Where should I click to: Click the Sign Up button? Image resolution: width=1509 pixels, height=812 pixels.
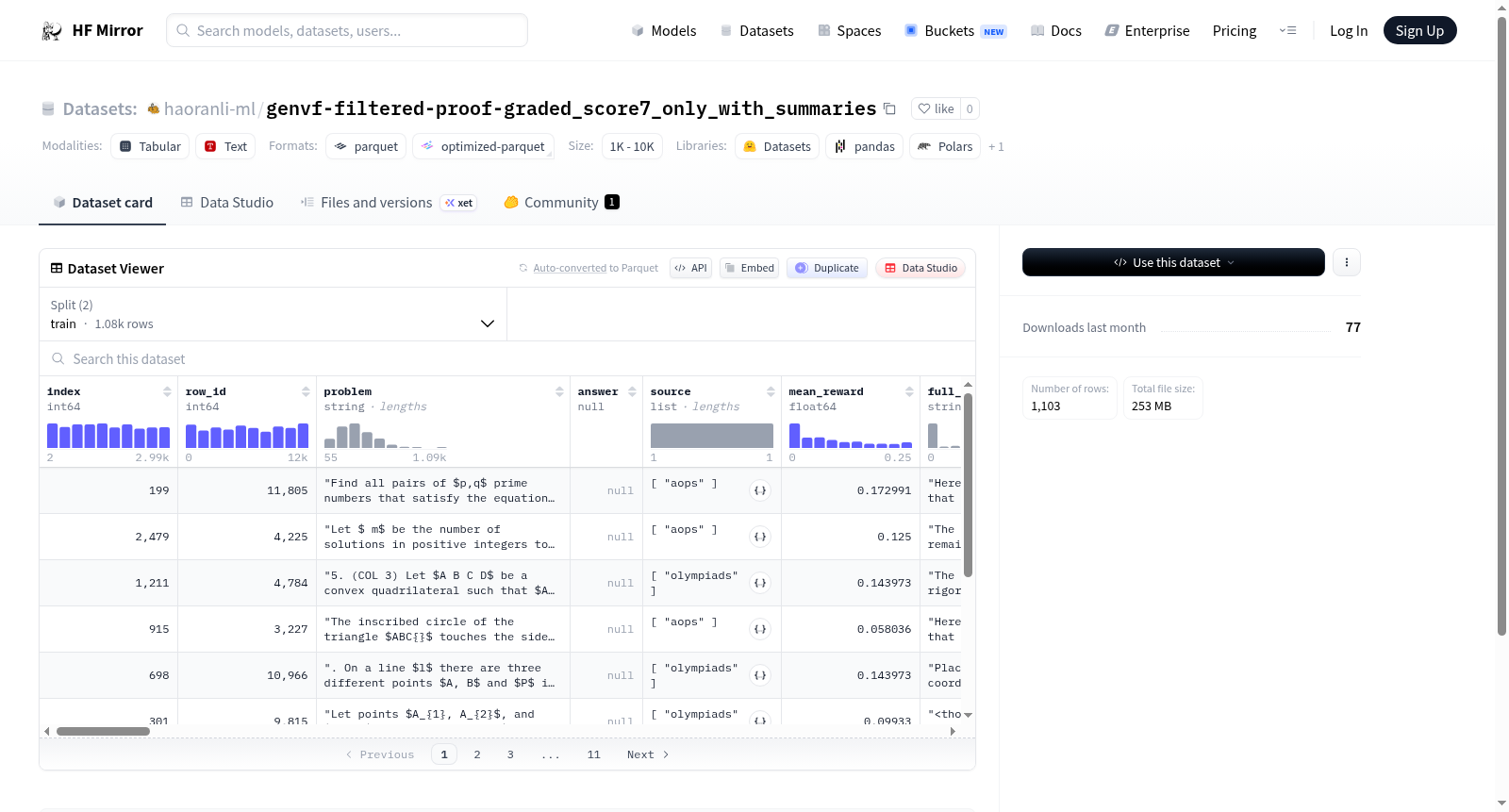pos(1419,30)
